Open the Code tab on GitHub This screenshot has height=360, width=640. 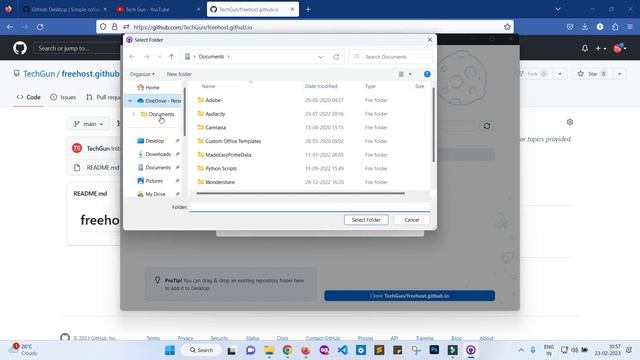(29, 97)
